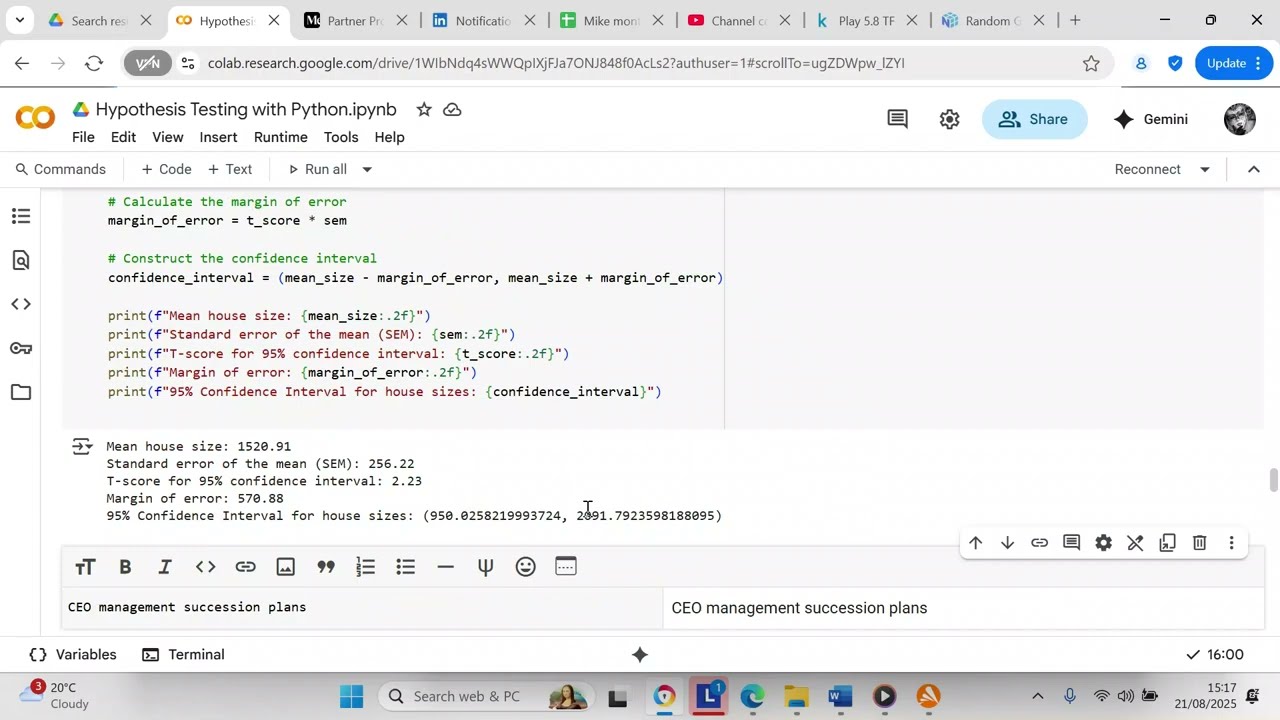Image resolution: width=1280 pixels, height=720 pixels.
Task: Click the taskbar Search web & PC box
Action: pyautogui.click(x=486, y=696)
